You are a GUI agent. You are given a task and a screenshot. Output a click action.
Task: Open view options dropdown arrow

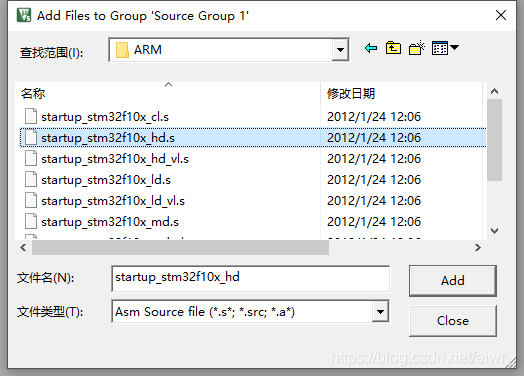(x=454, y=47)
